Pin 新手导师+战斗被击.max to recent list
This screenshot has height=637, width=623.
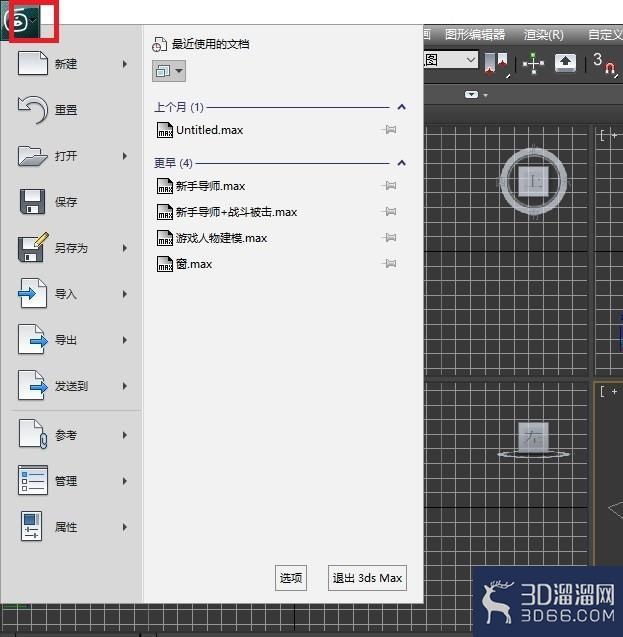click(x=389, y=212)
